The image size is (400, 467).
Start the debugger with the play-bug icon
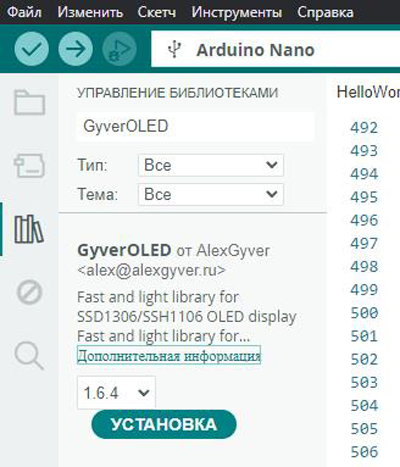click(x=119, y=49)
